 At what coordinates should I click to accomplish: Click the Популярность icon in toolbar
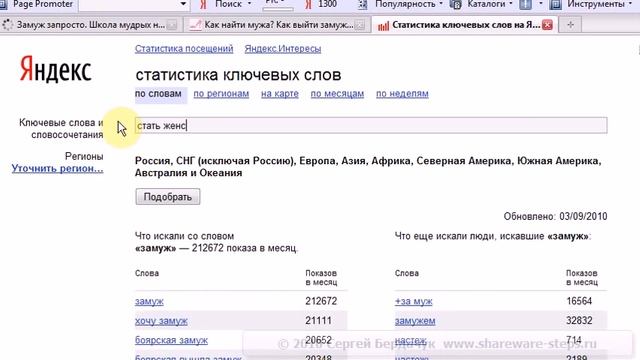[x=362, y=4]
